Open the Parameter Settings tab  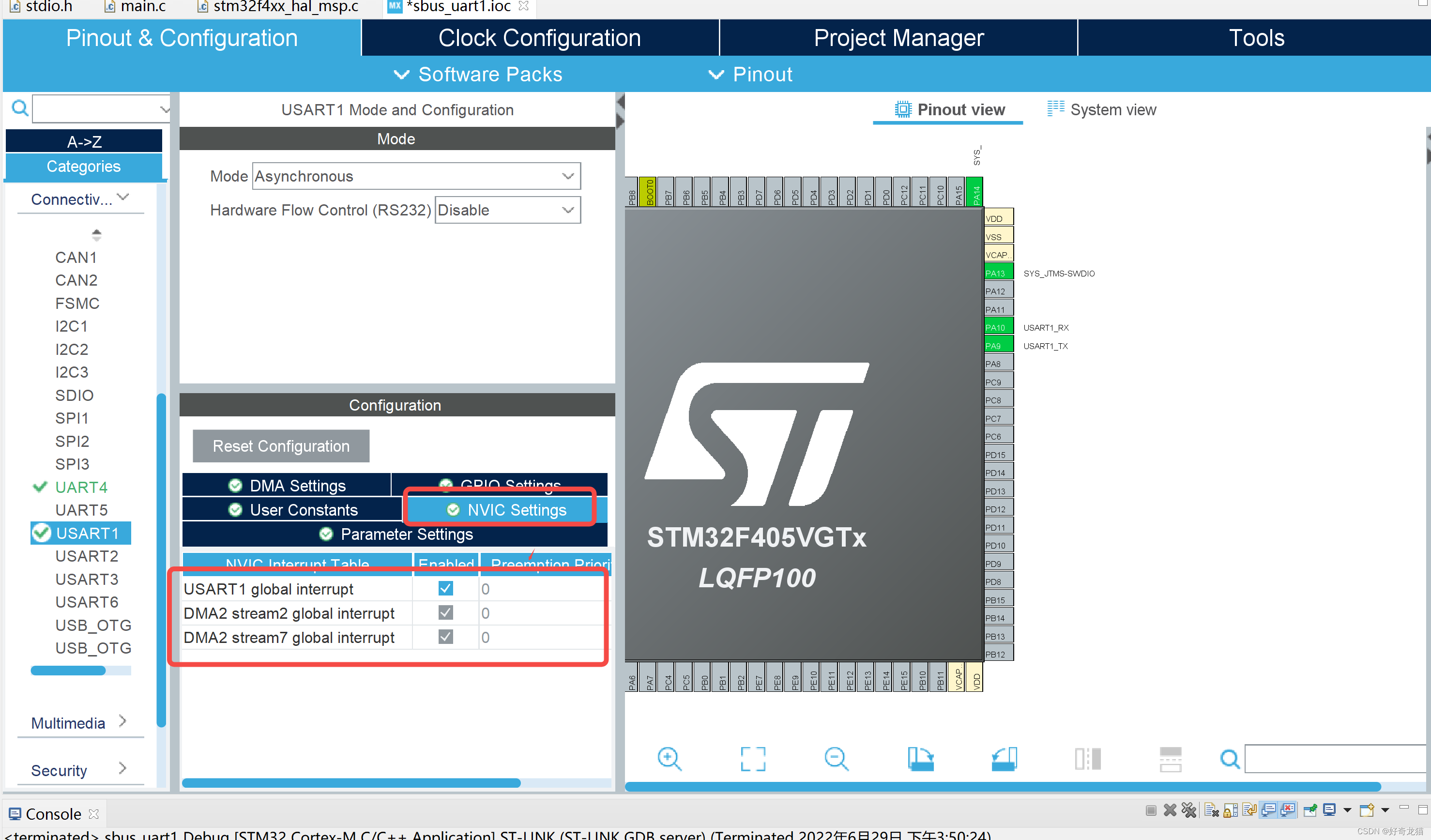tap(395, 534)
